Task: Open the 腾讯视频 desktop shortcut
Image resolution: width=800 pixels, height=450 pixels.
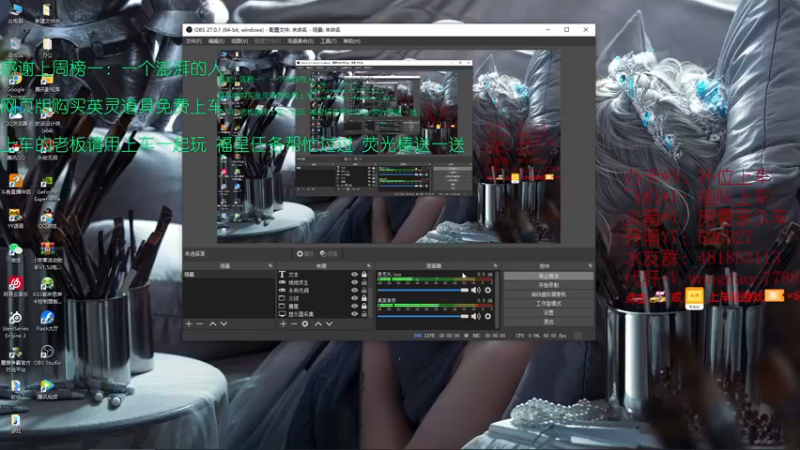Action: tap(47, 389)
